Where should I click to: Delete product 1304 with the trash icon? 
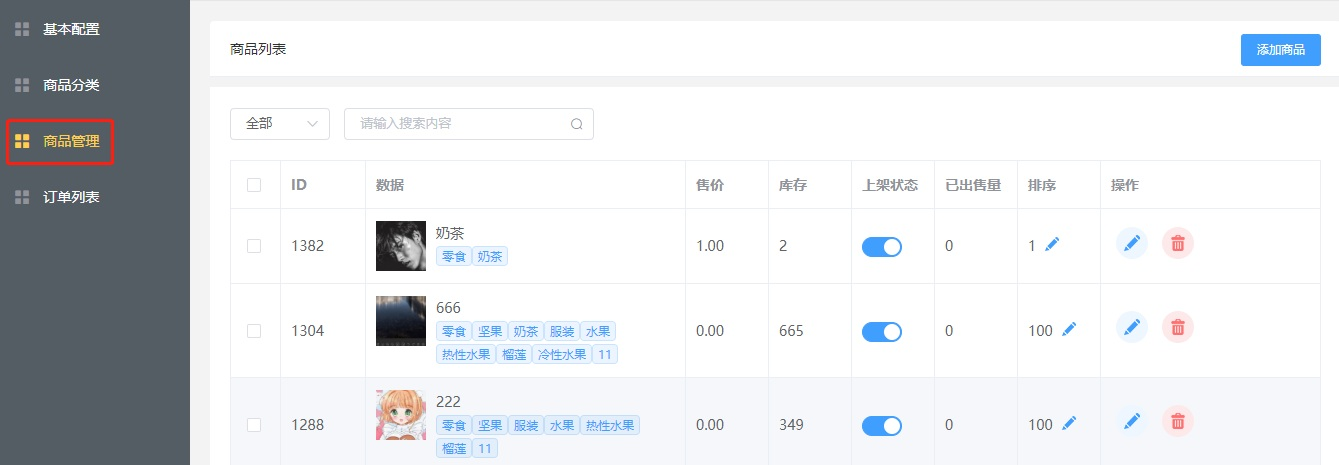tap(1178, 327)
